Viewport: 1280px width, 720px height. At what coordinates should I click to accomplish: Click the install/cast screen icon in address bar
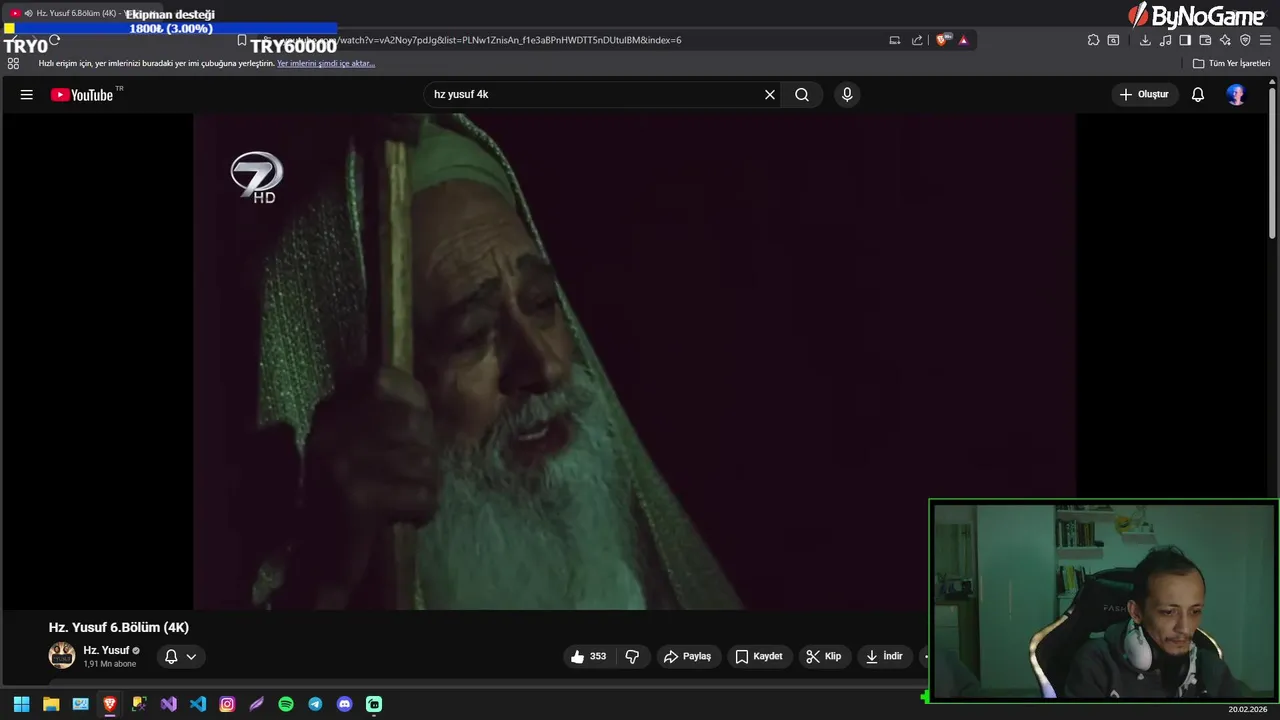[895, 40]
